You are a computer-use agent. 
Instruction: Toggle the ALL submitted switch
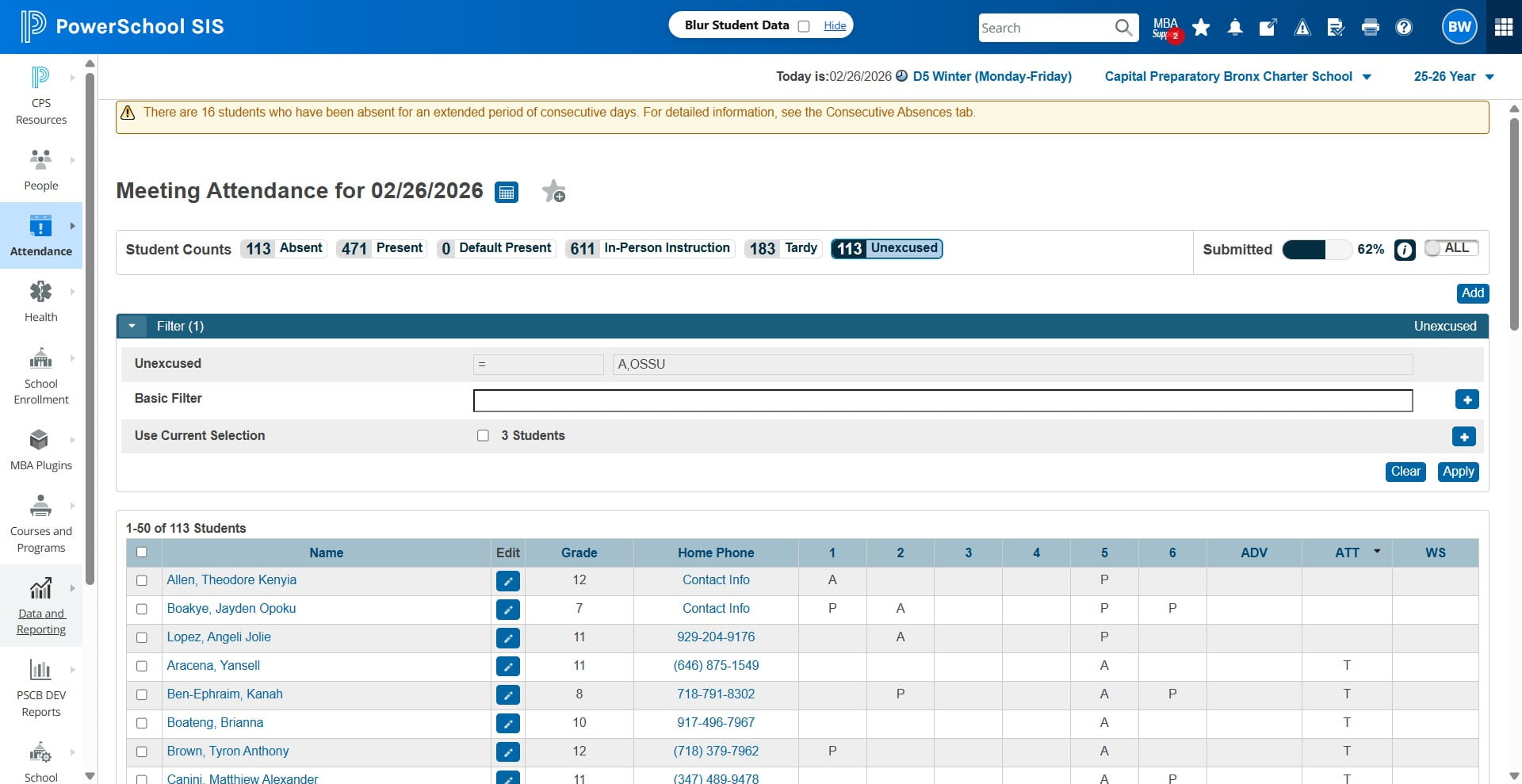pos(1451,248)
